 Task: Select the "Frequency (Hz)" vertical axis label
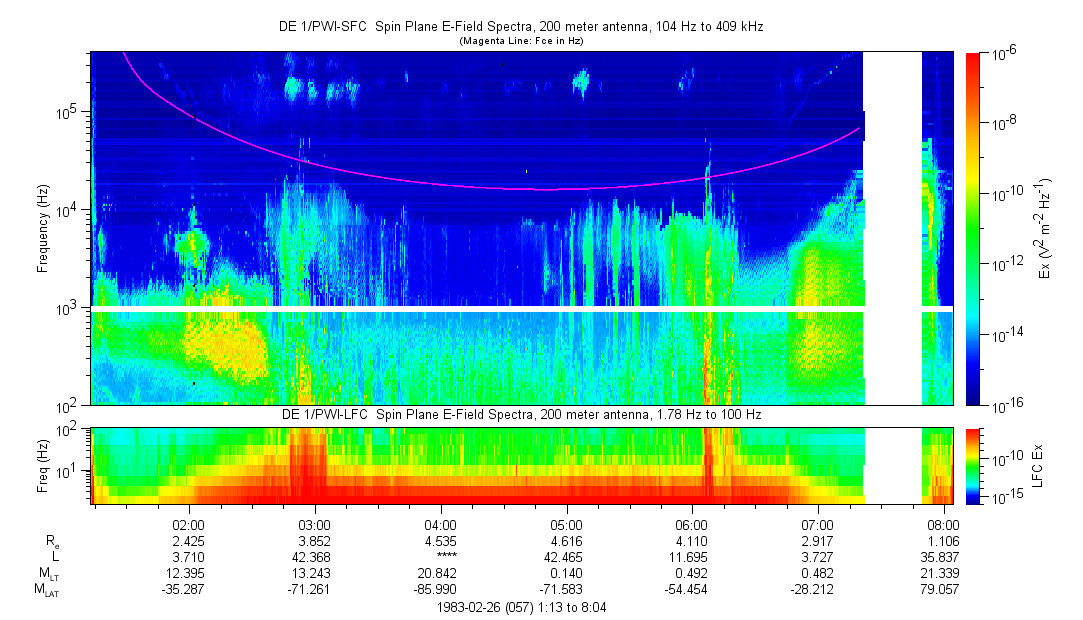tap(43, 229)
